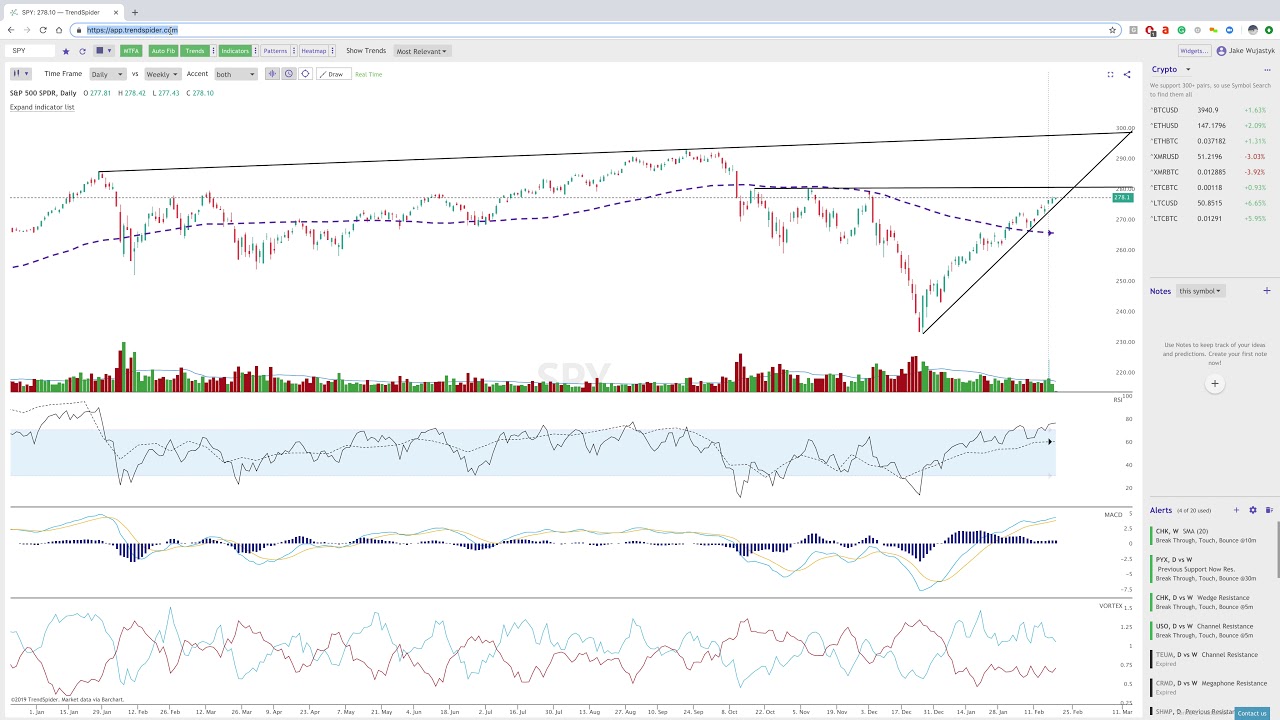Toggle Auto Fib on the chart
1280x720 pixels.
click(x=163, y=51)
